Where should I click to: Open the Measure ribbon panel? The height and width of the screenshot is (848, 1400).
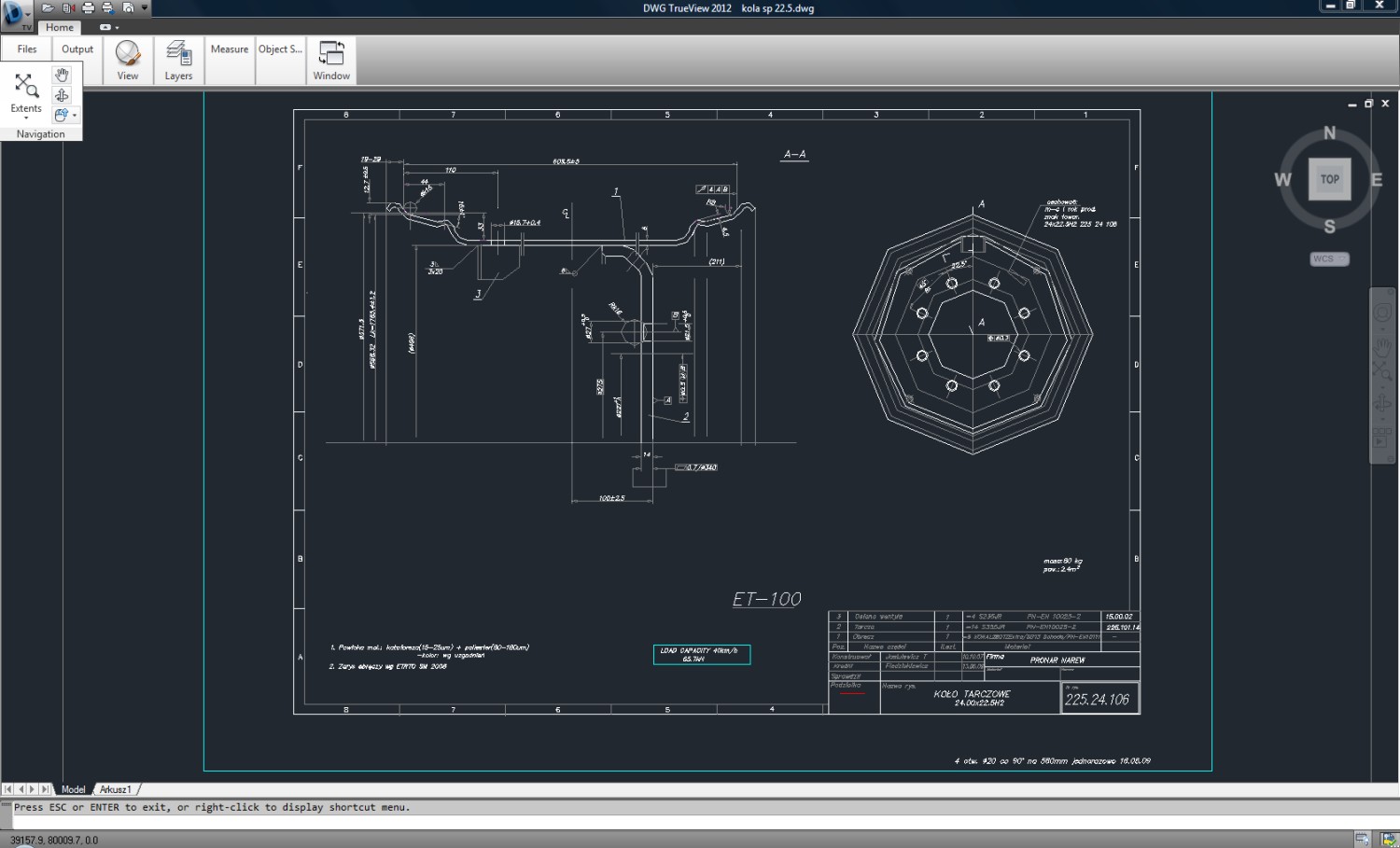click(x=230, y=49)
